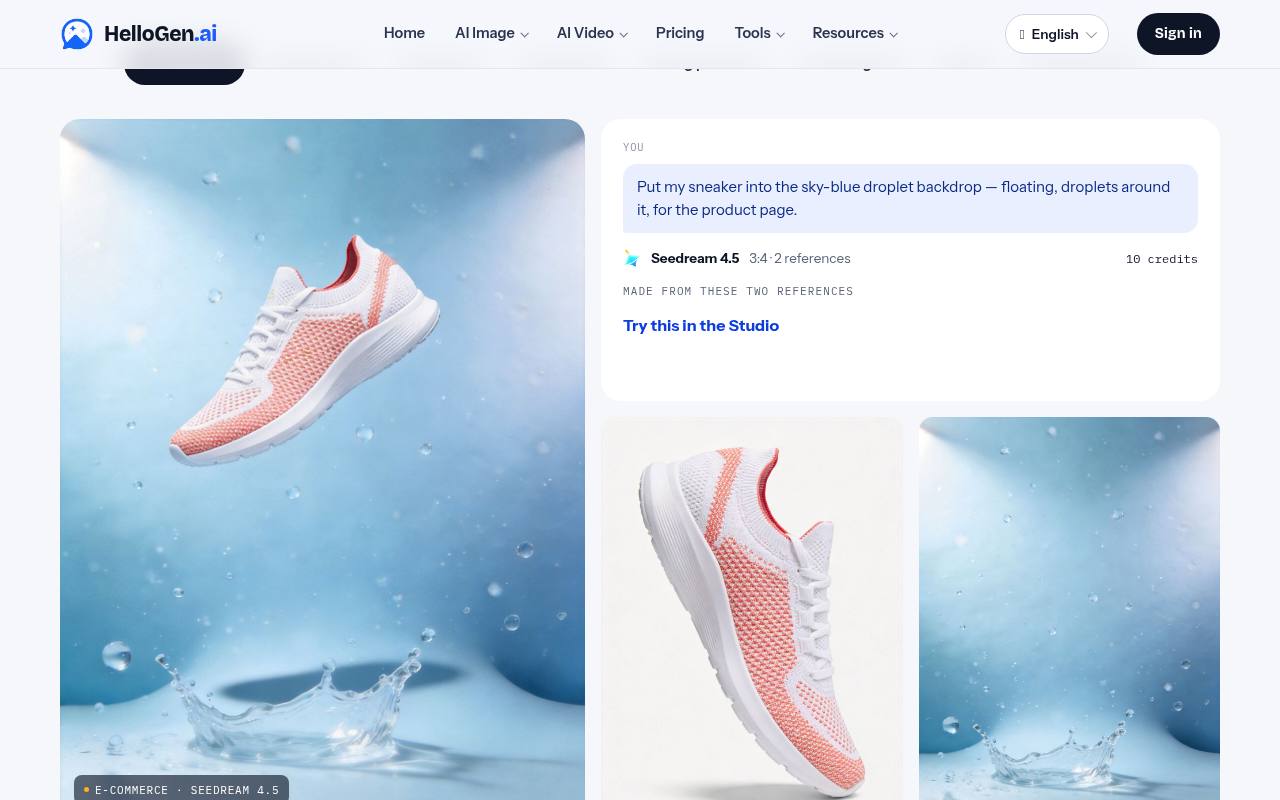Expand the AI Video dropdown chevron
Viewport: 1280px width, 800px height.
[x=623, y=35]
